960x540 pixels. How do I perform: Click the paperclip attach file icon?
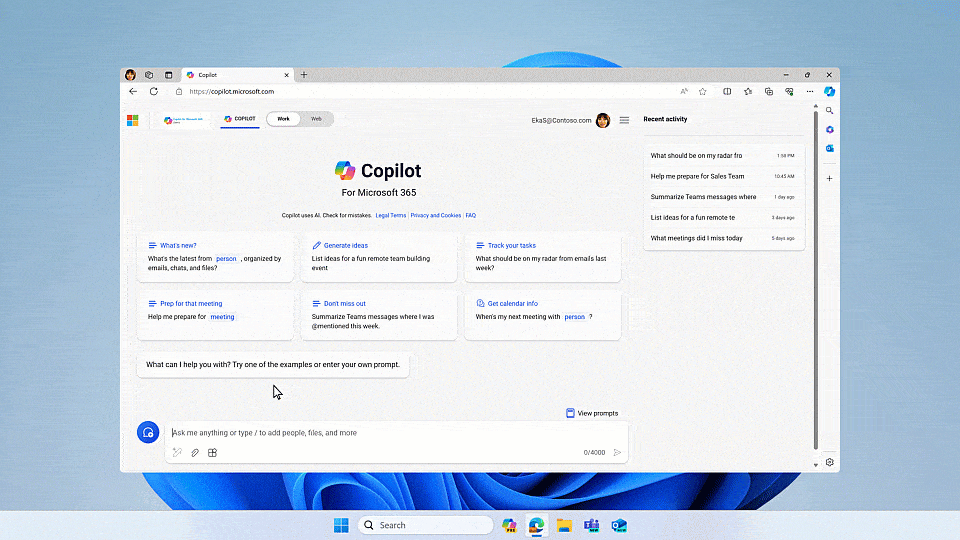[195, 453]
